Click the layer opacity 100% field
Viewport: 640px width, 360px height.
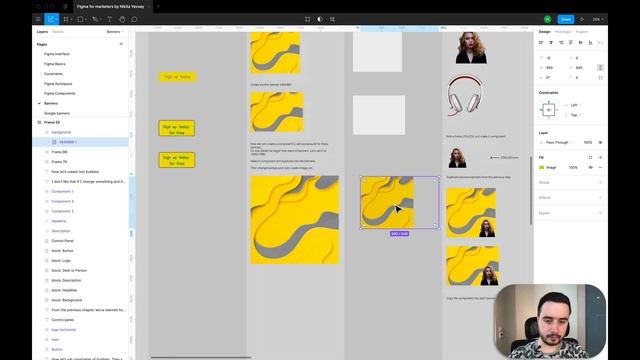pos(588,142)
